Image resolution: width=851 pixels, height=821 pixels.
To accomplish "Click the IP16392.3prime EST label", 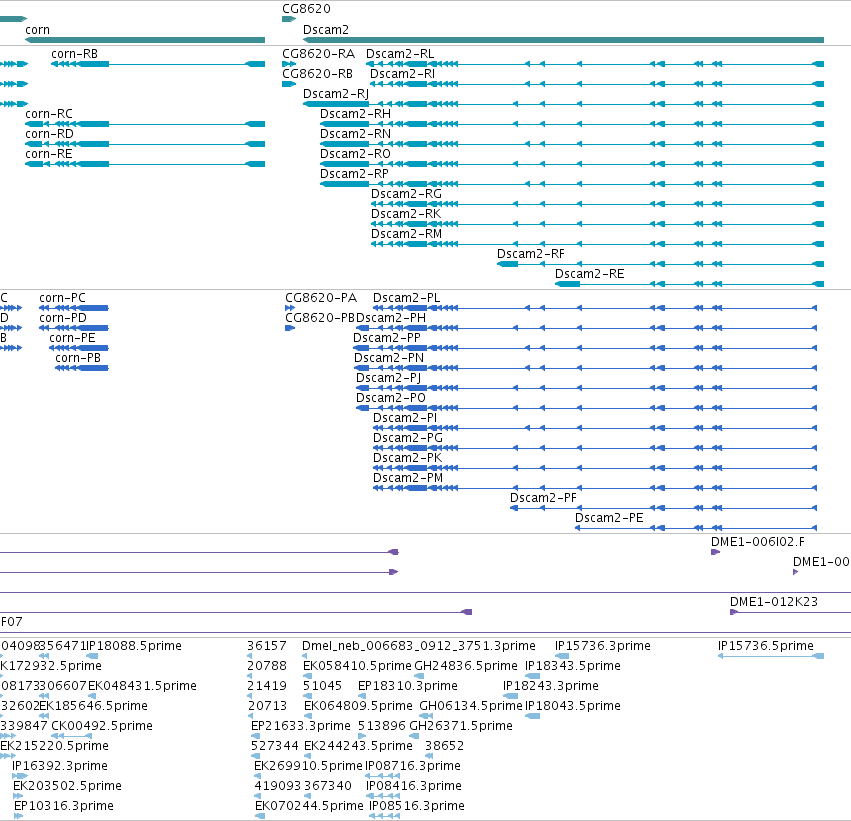I will tap(60, 767).
